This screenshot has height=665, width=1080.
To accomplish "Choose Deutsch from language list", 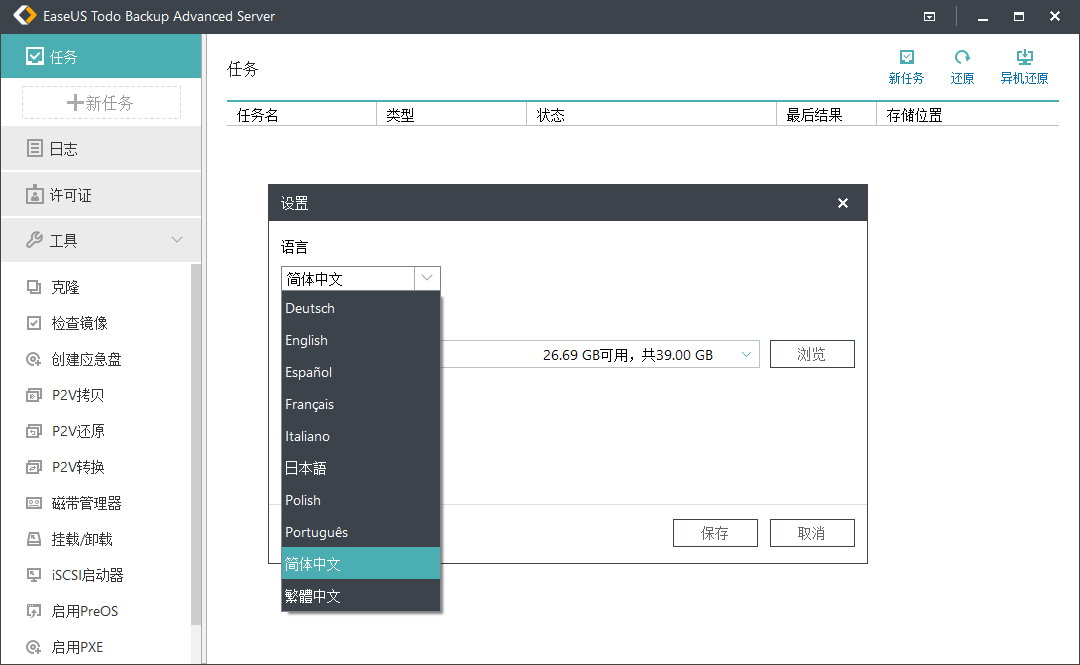I will pyautogui.click(x=361, y=308).
